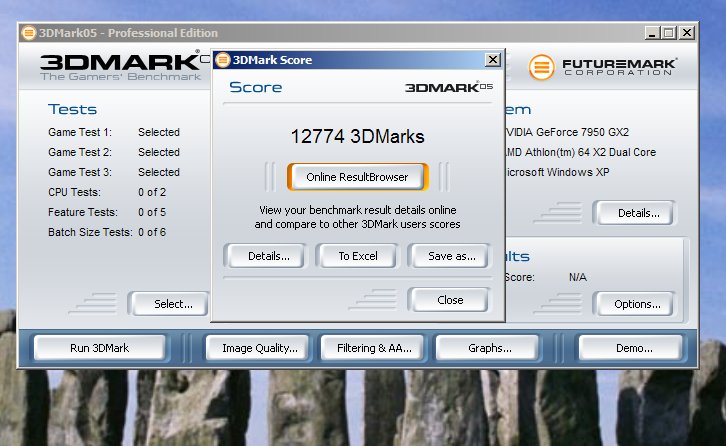Image resolution: width=726 pixels, height=446 pixels.
Task: Open the Graphs... window
Action: 488,348
